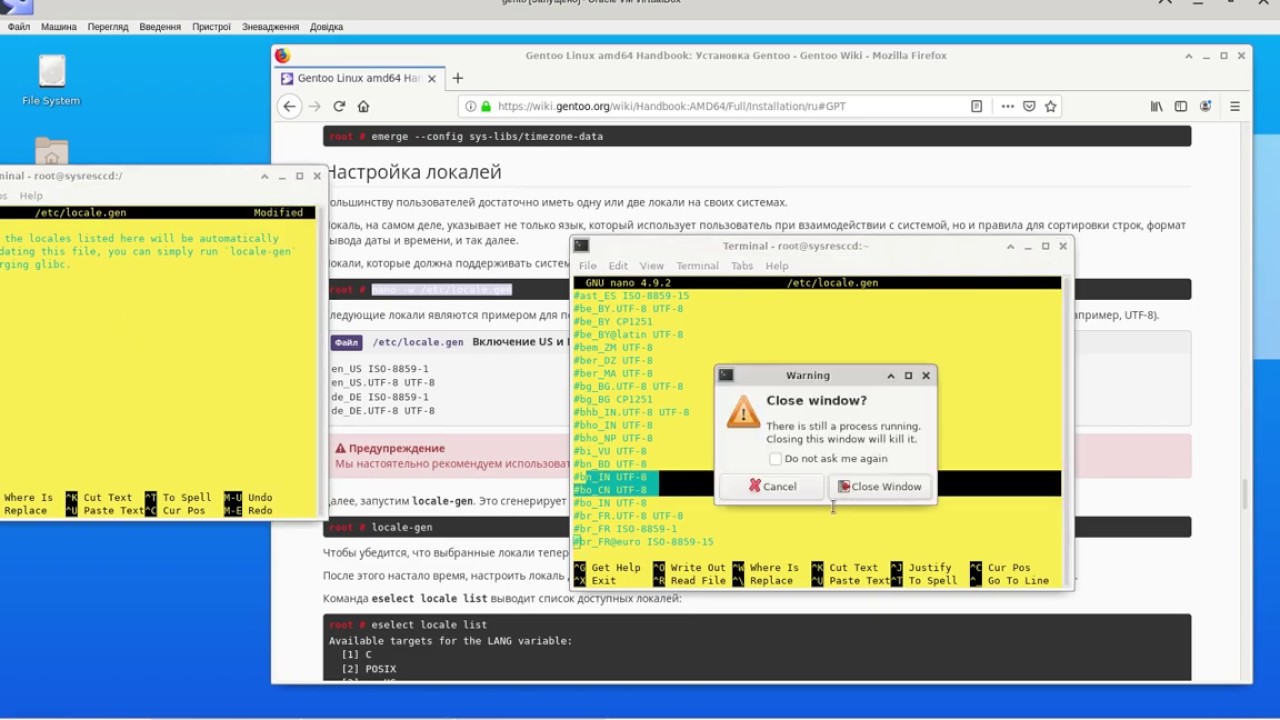Open Help menu in front terminal
The image size is (1280, 720).
(x=777, y=266)
